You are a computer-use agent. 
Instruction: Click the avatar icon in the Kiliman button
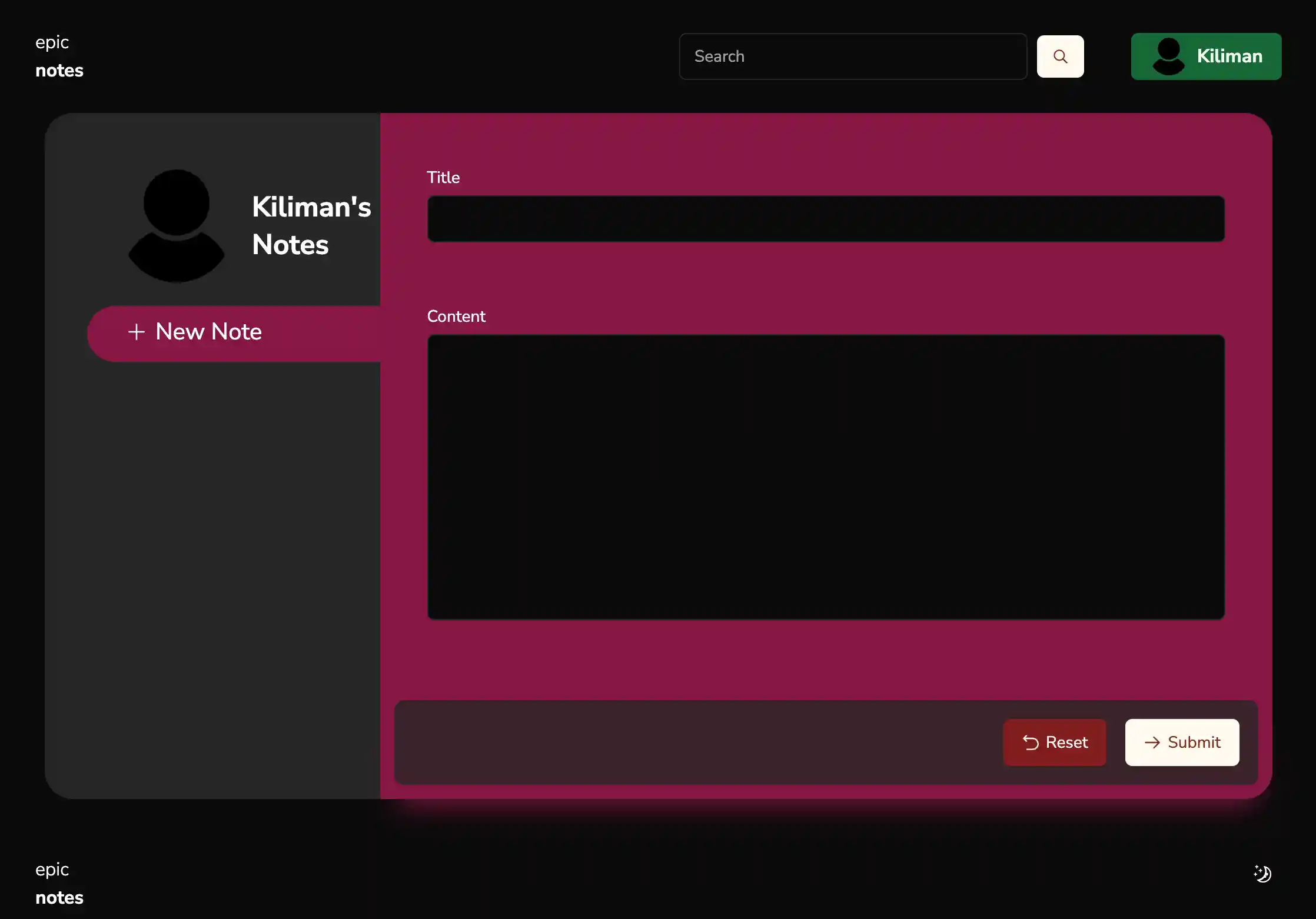pos(1168,56)
